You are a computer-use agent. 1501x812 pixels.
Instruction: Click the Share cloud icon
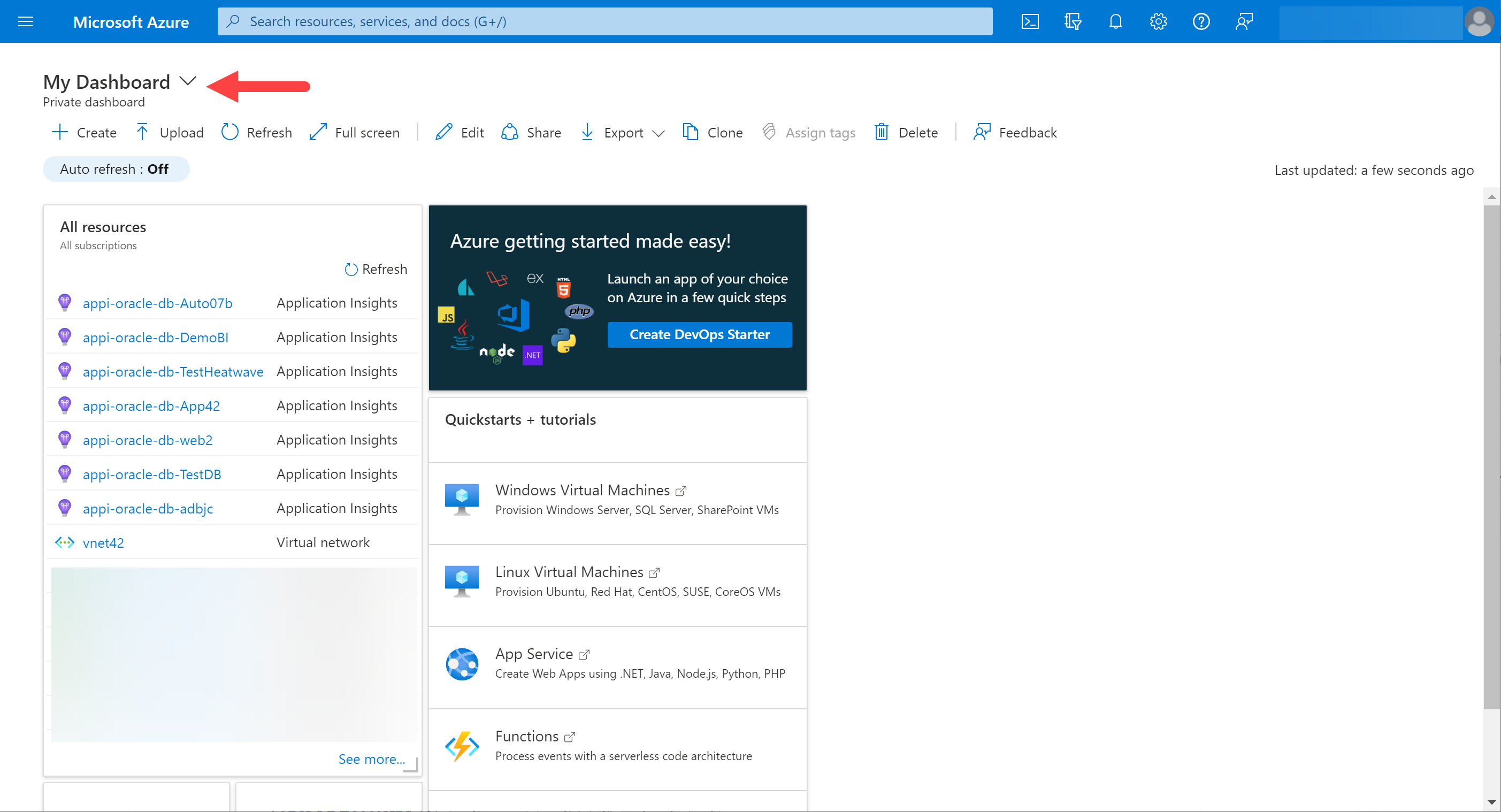(x=510, y=132)
